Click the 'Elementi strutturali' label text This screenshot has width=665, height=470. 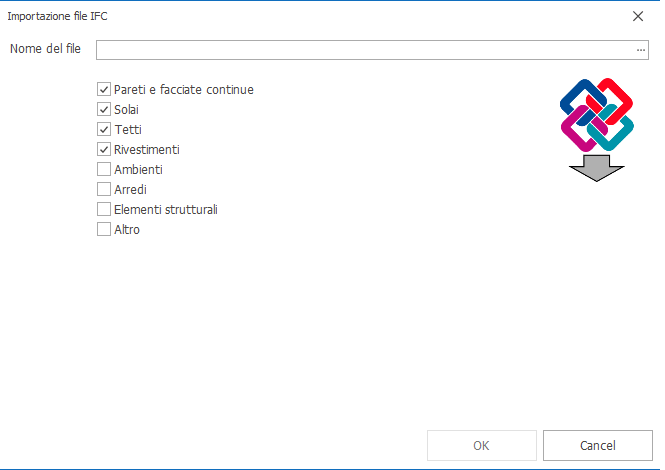pos(166,210)
